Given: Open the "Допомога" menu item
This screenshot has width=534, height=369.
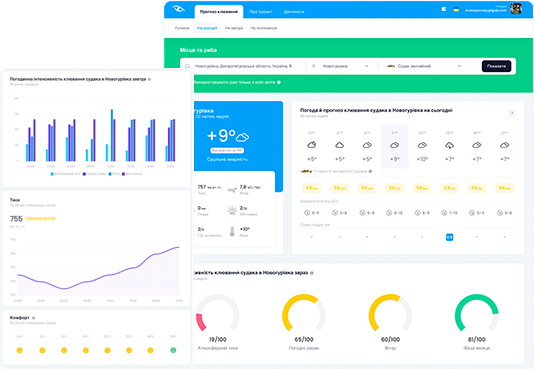Looking at the screenshot, I should pyautogui.click(x=294, y=12).
